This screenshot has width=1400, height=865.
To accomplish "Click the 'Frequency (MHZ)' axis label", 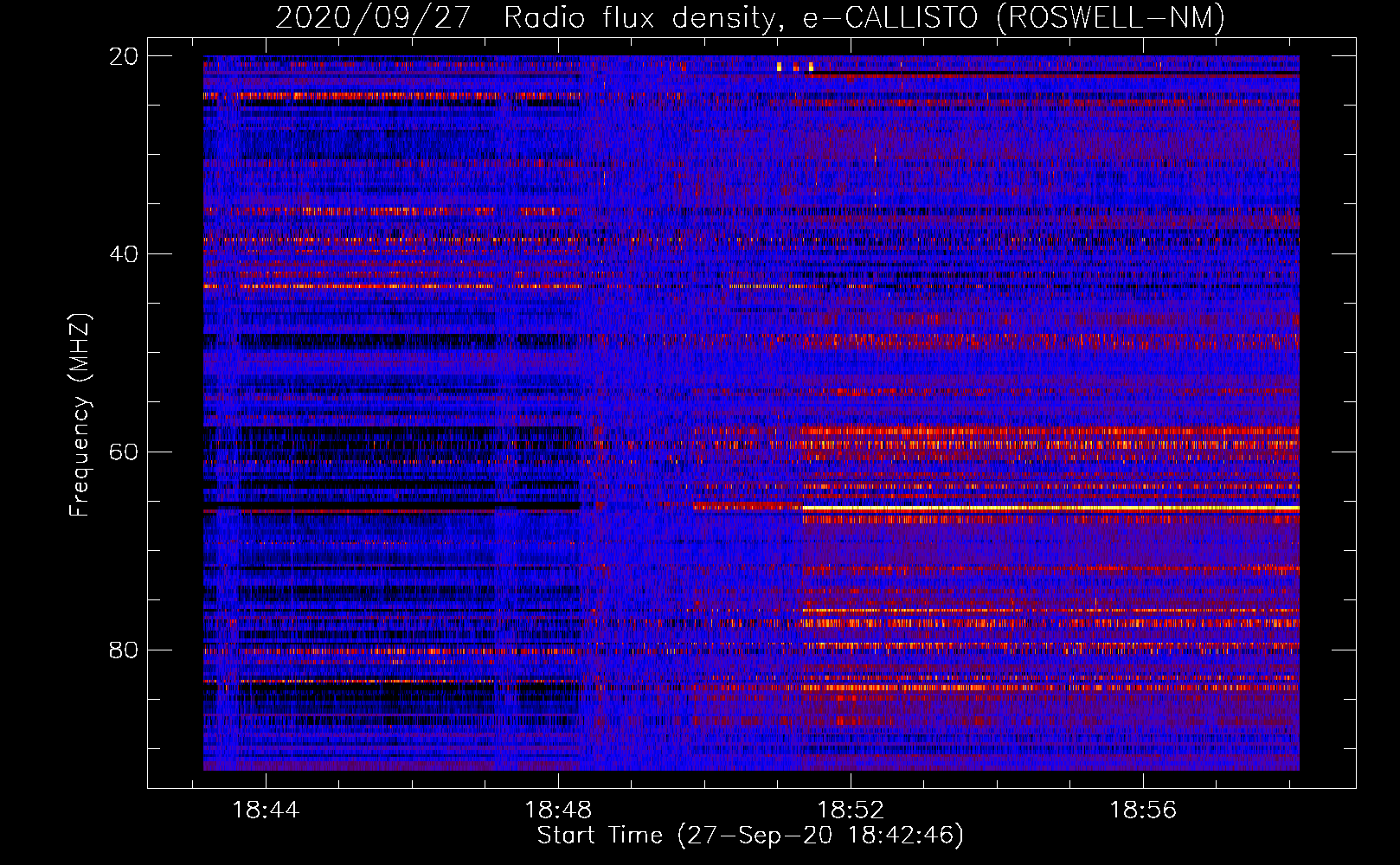I will pyautogui.click(x=80, y=415).
